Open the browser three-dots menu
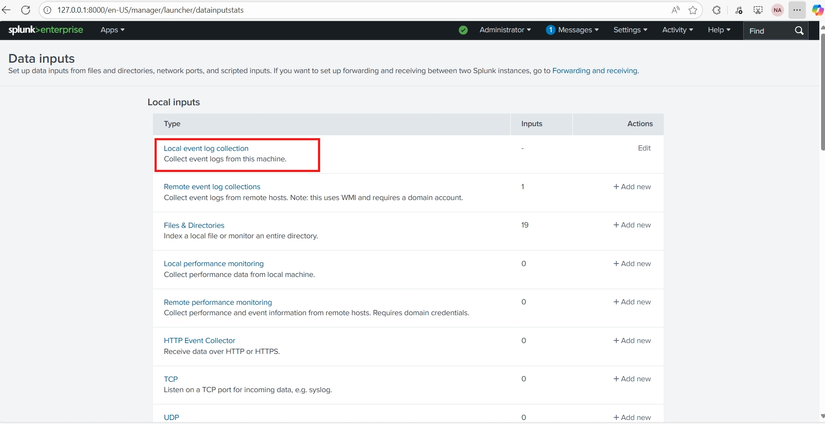This screenshot has height=424, width=825. [797, 10]
